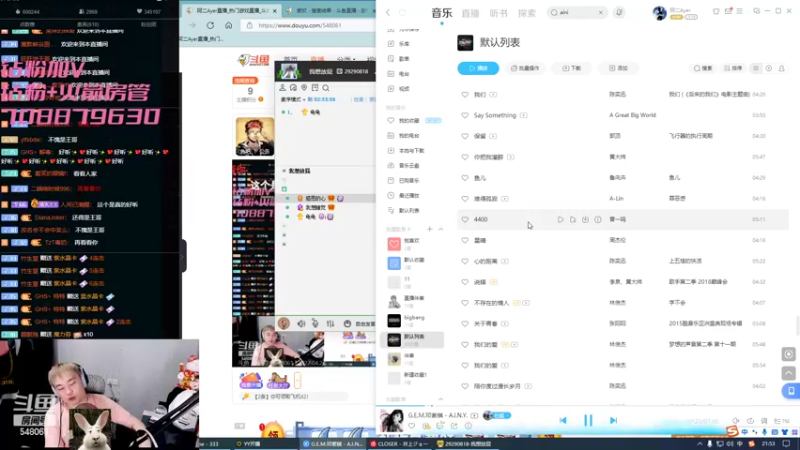Collapse the collected playlists section at sidebar bottom
This screenshot has width=800, height=450.
click(x=441, y=399)
